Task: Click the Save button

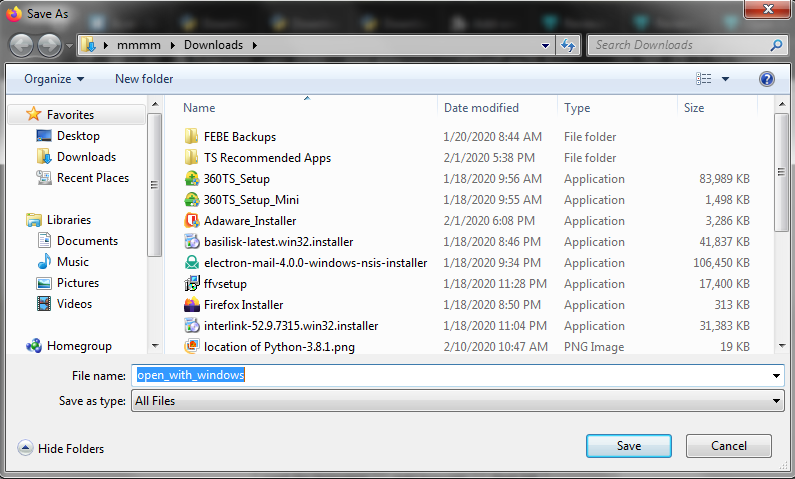Action: (x=629, y=446)
